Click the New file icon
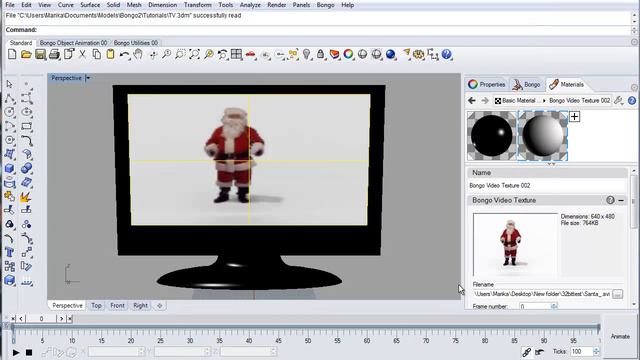Screen dimensions: 640x360 click(12, 54)
